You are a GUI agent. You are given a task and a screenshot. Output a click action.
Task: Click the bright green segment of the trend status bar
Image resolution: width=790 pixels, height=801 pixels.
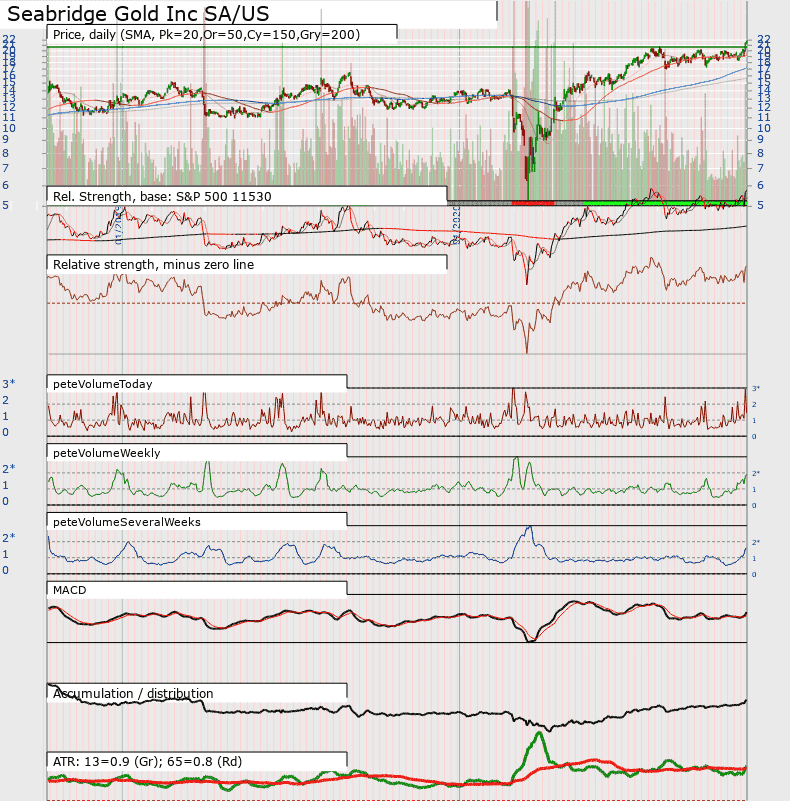pyautogui.click(x=665, y=203)
